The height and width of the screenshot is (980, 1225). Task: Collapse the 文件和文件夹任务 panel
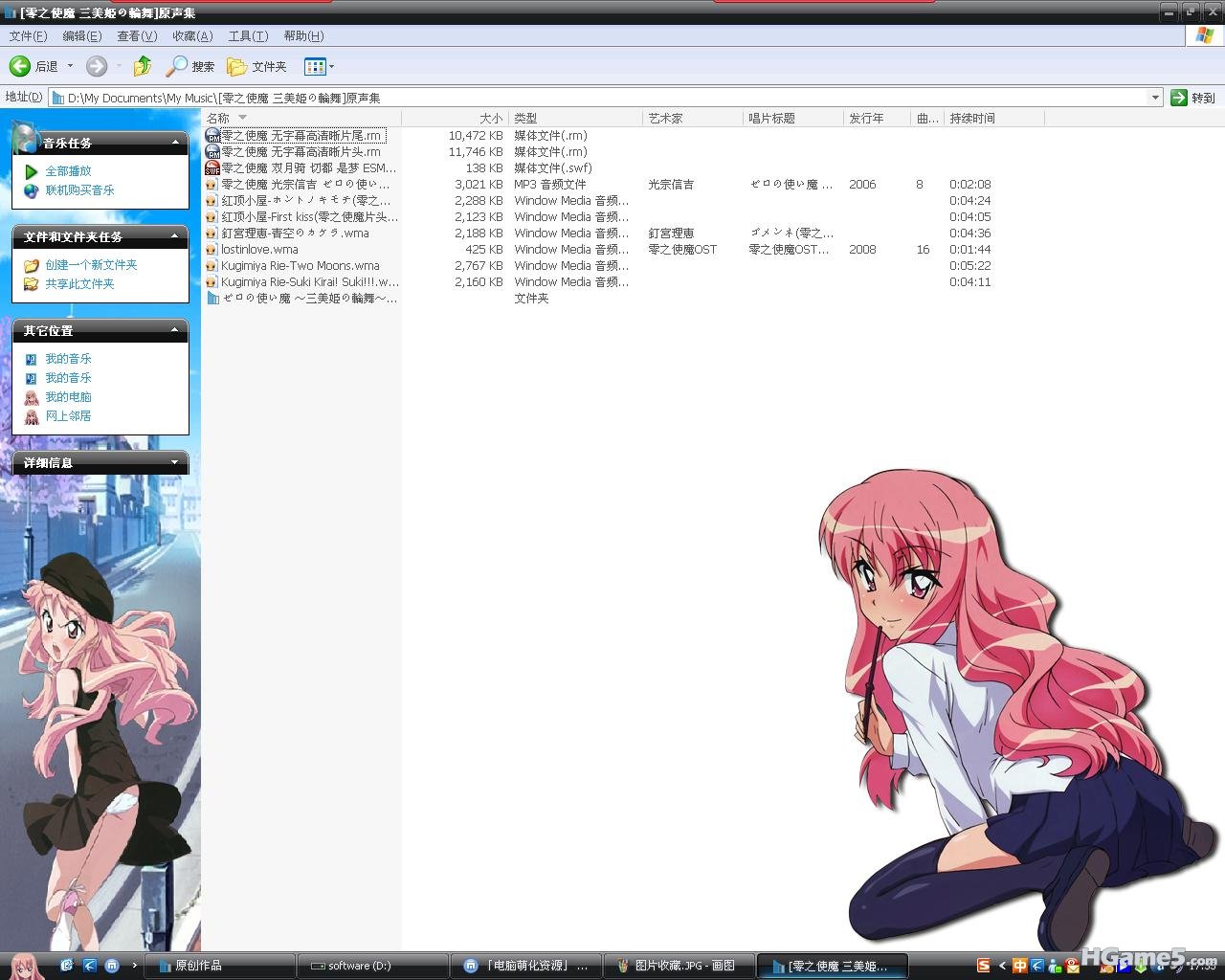(175, 236)
